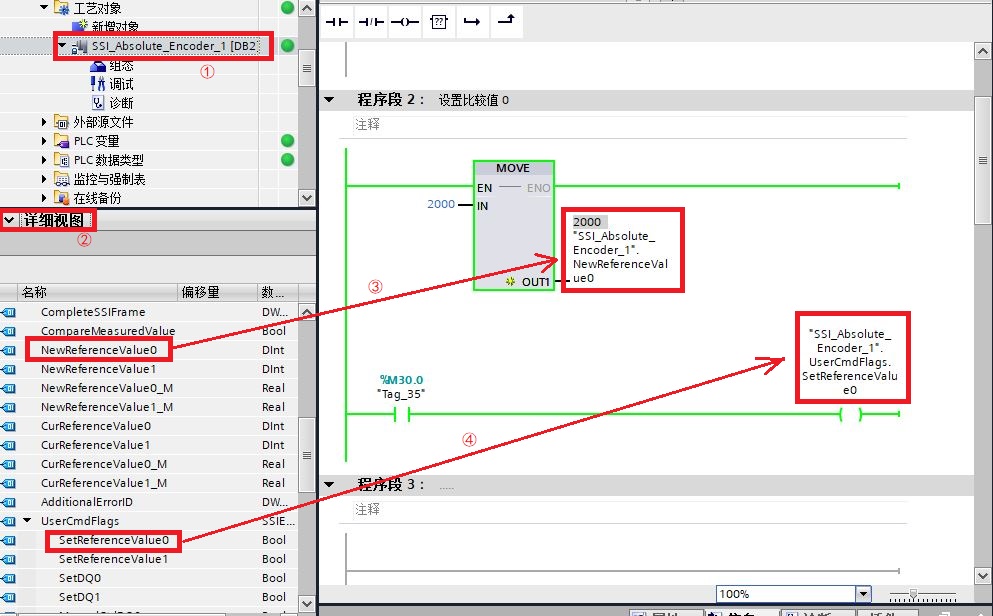
Task: Click the editor zoom slider handle
Action: point(913,594)
